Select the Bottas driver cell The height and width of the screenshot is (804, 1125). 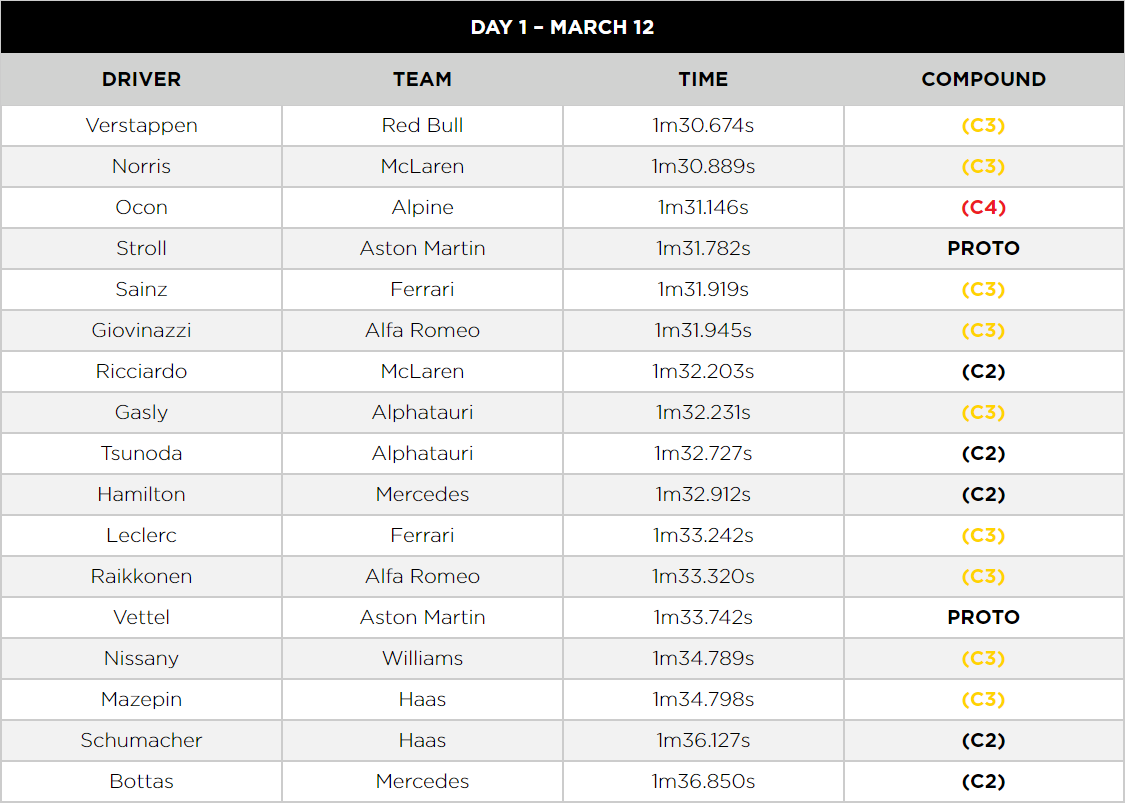pos(141,782)
